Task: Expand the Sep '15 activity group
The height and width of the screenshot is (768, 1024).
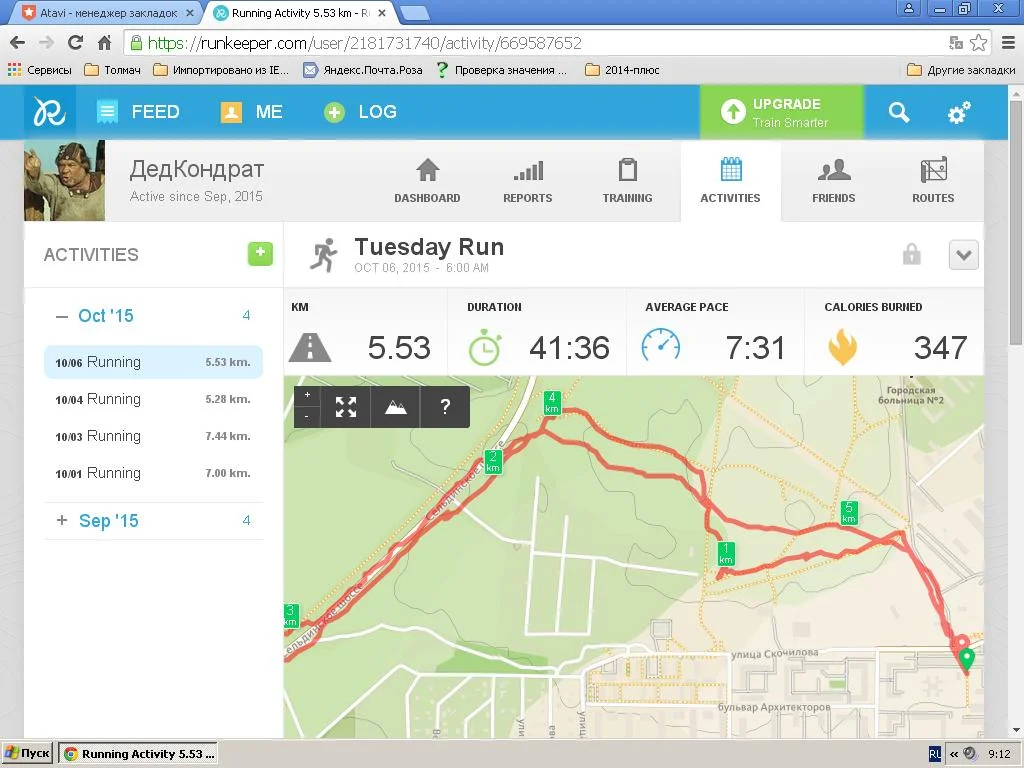Action: pos(62,520)
